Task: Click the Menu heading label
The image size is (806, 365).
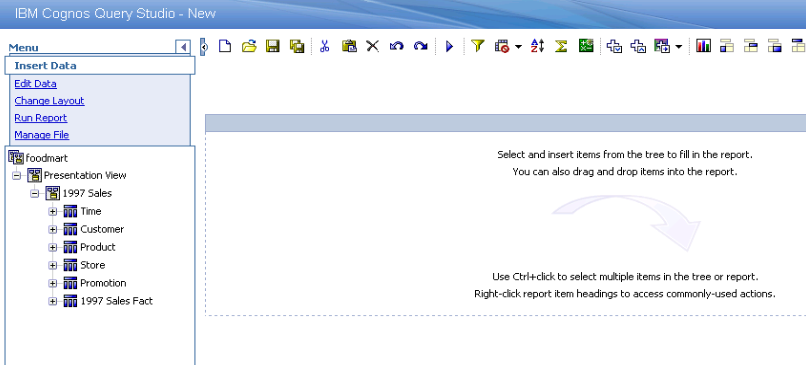Action: coord(24,47)
